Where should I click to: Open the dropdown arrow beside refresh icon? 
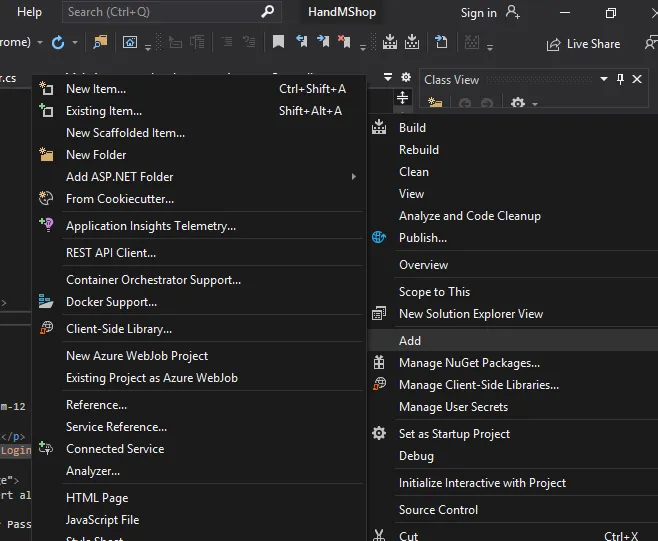pyautogui.click(x=76, y=44)
